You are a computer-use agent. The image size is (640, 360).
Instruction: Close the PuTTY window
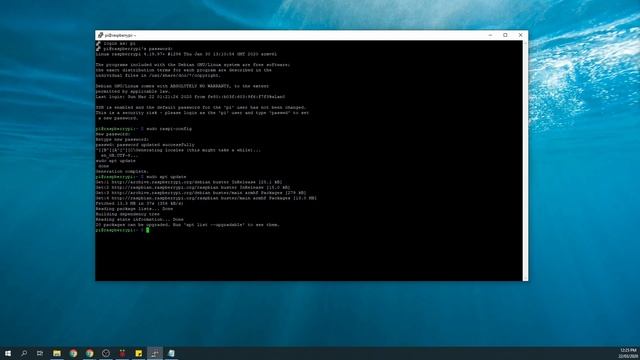(520, 35)
